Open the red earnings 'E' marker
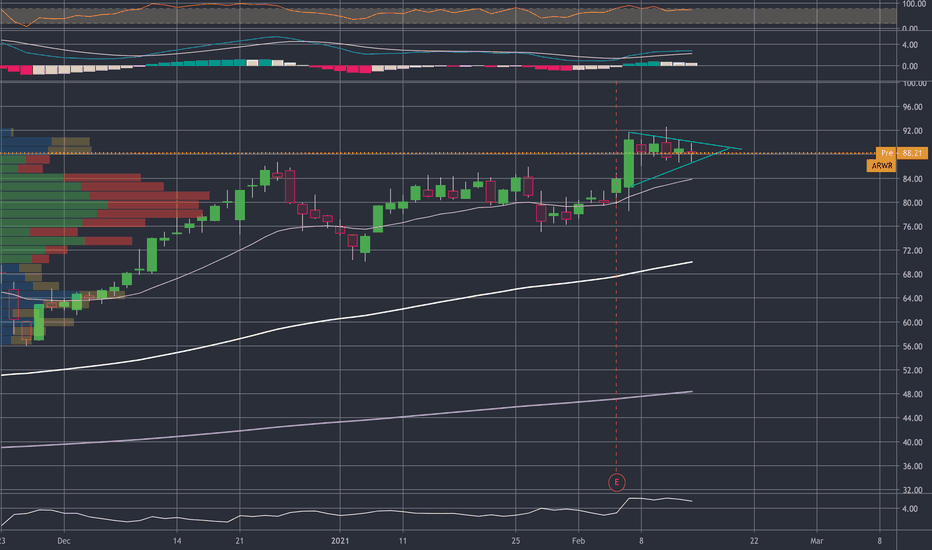 pyautogui.click(x=616, y=482)
